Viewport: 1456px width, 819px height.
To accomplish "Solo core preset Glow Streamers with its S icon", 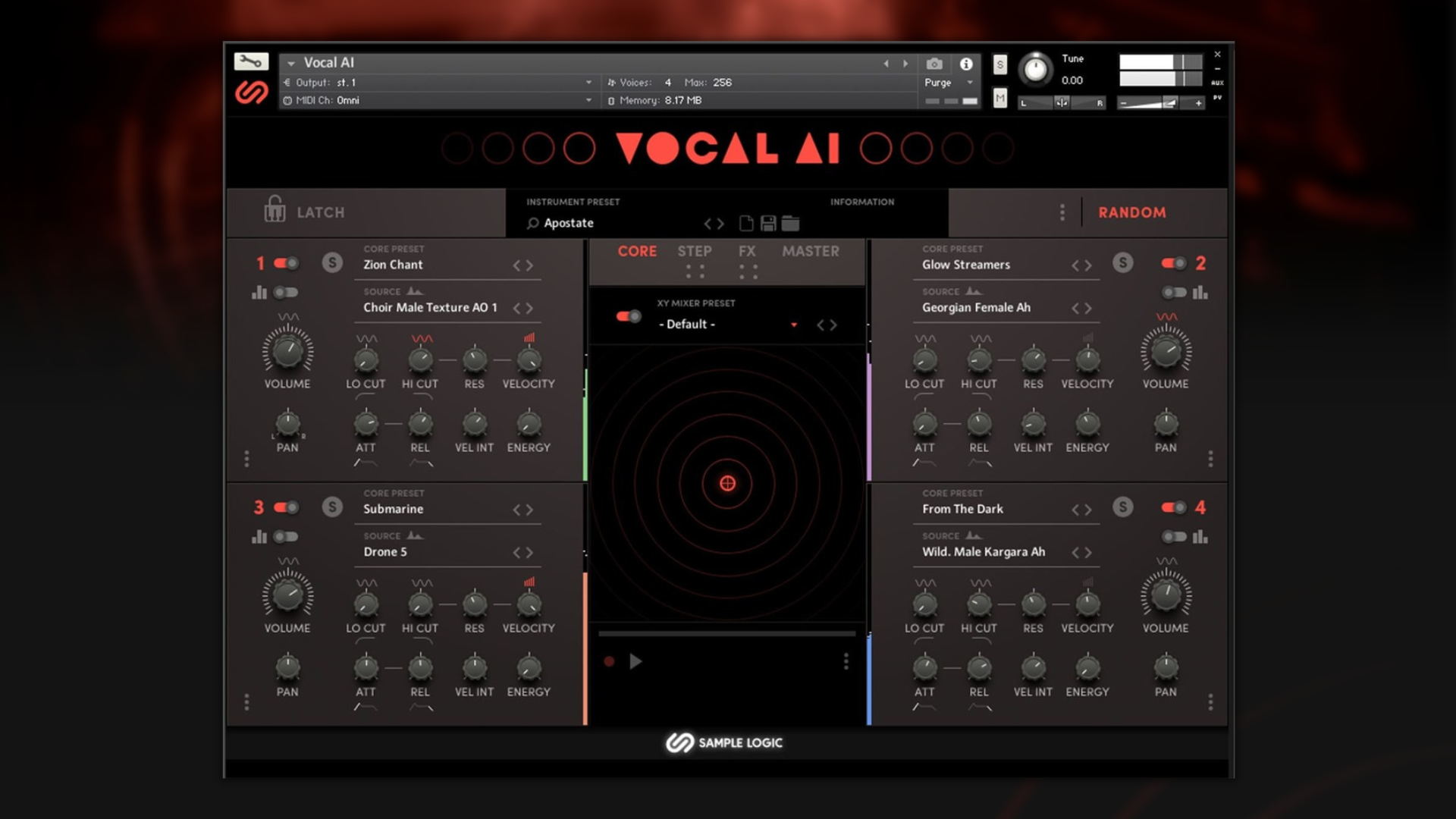I will click(x=1123, y=263).
